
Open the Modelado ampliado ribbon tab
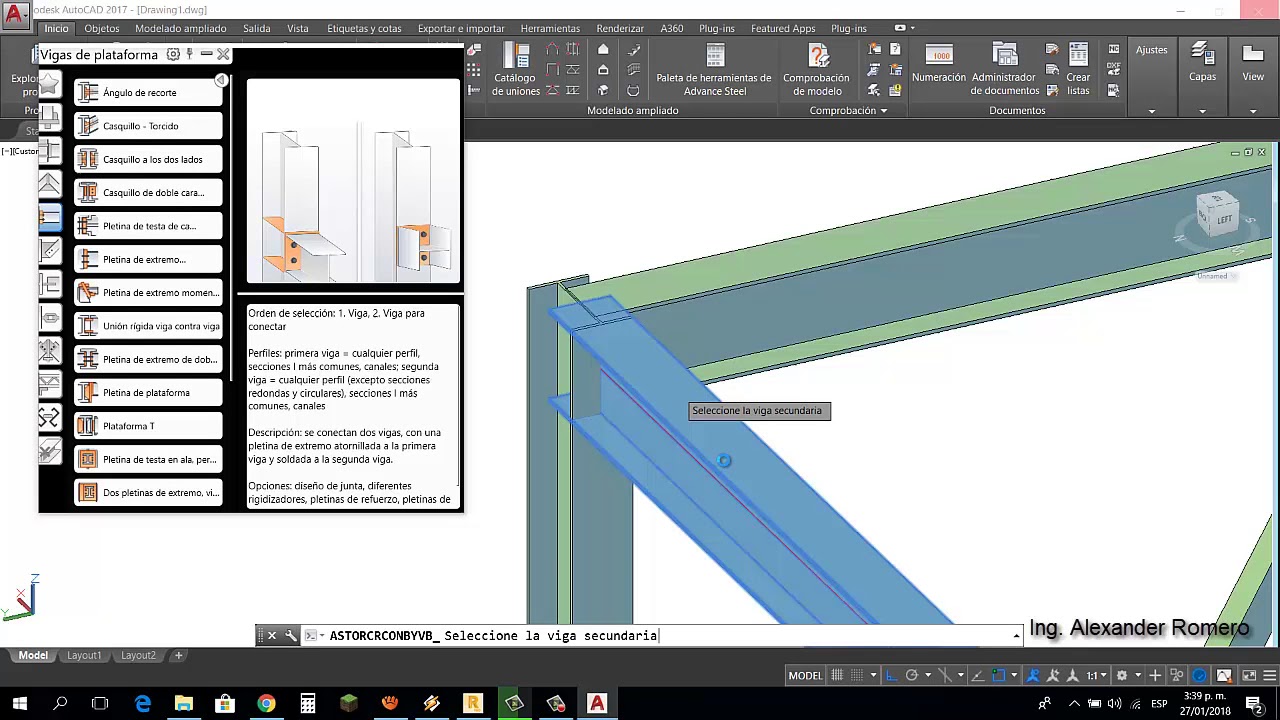click(x=181, y=28)
